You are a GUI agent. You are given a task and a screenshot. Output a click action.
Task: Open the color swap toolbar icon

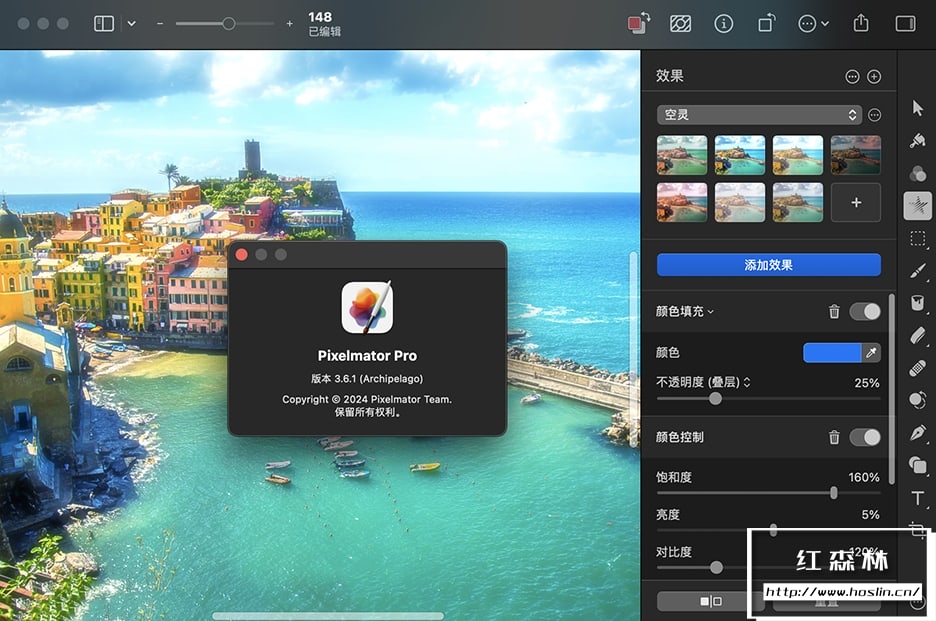point(638,23)
